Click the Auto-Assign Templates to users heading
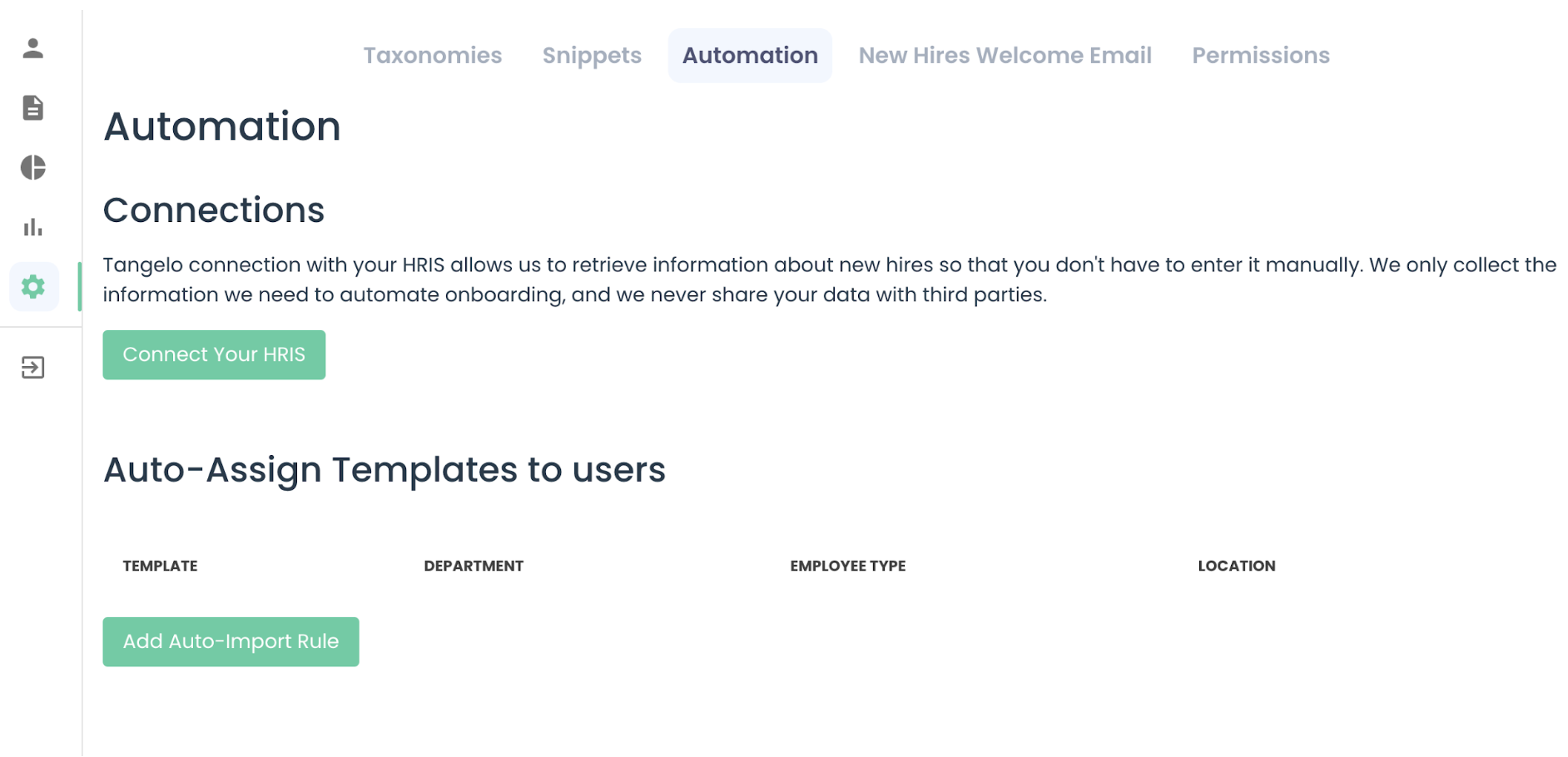The image size is (1568, 757). pyautogui.click(x=385, y=471)
